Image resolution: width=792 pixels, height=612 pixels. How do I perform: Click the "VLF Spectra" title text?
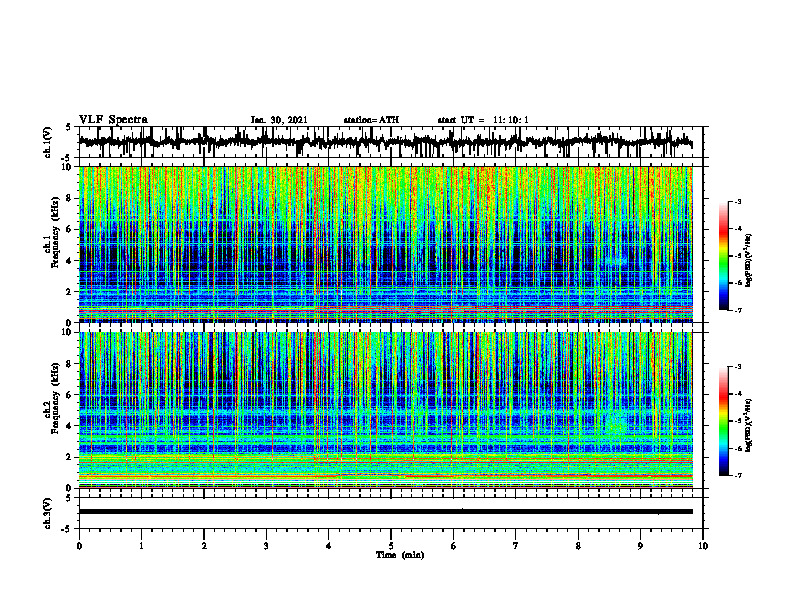113,120
